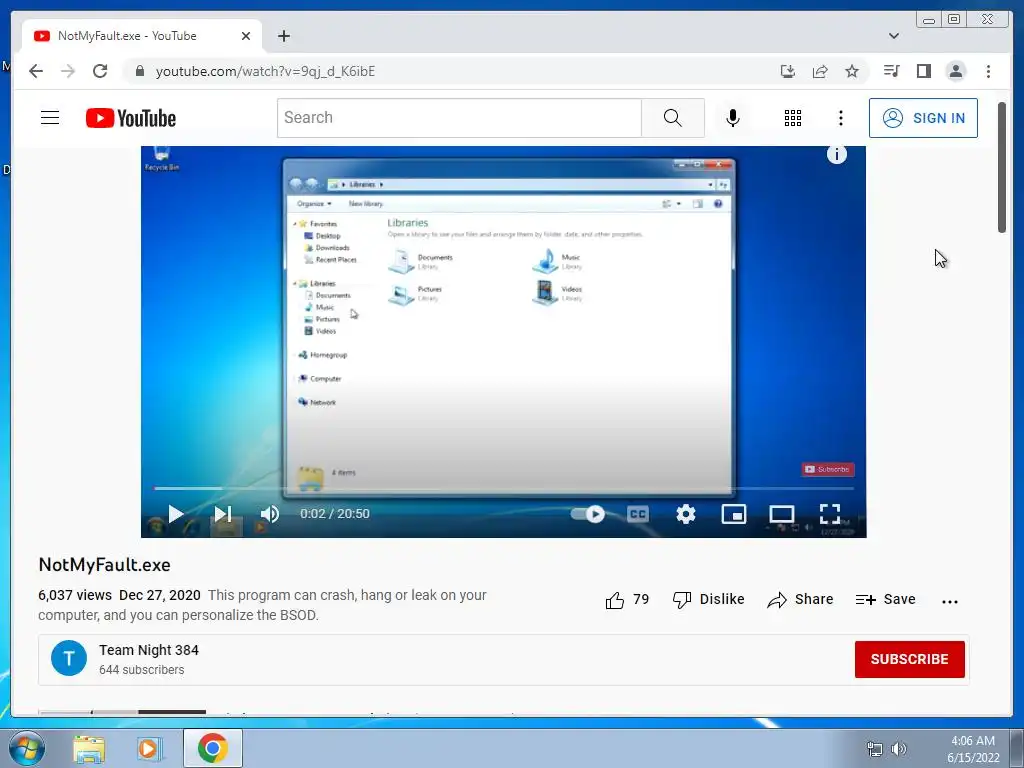Click the URL address bar
This screenshot has height=768, width=1024.
pos(451,71)
